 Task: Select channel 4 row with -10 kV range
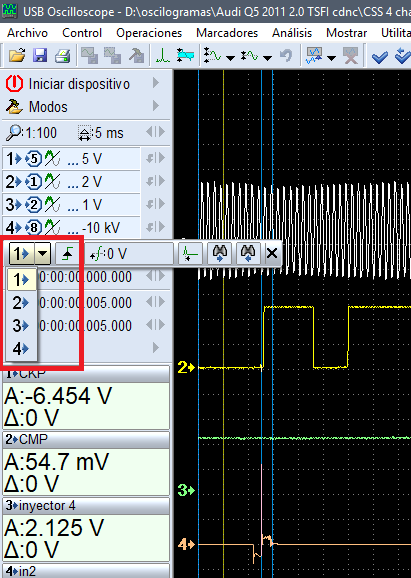coord(72,227)
